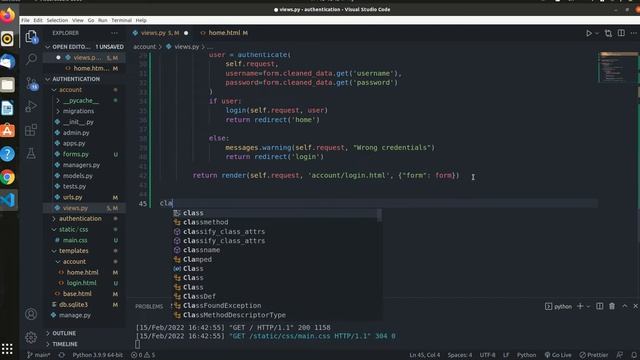Open LibreOffice Writer from the dock
This screenshot has height=360, width=640.
click(8, 108)
